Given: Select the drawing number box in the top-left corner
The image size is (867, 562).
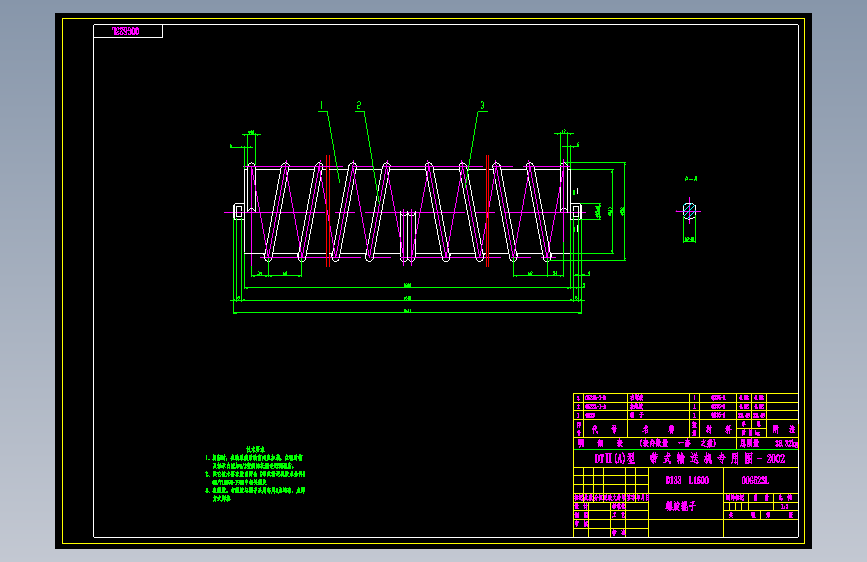Looking at the screenshot, I should pos(128,31).
